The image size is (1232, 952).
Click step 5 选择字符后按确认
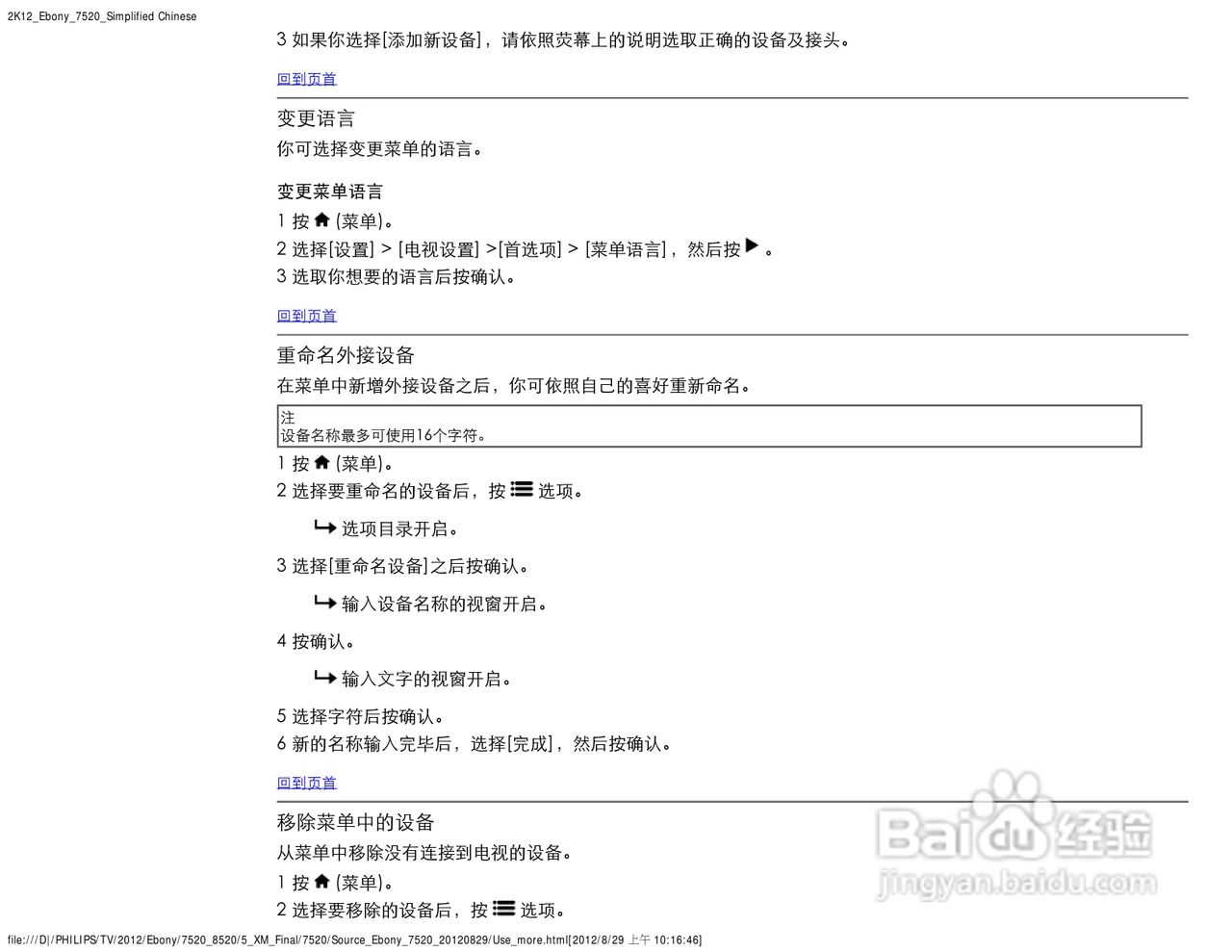(361, 716)
